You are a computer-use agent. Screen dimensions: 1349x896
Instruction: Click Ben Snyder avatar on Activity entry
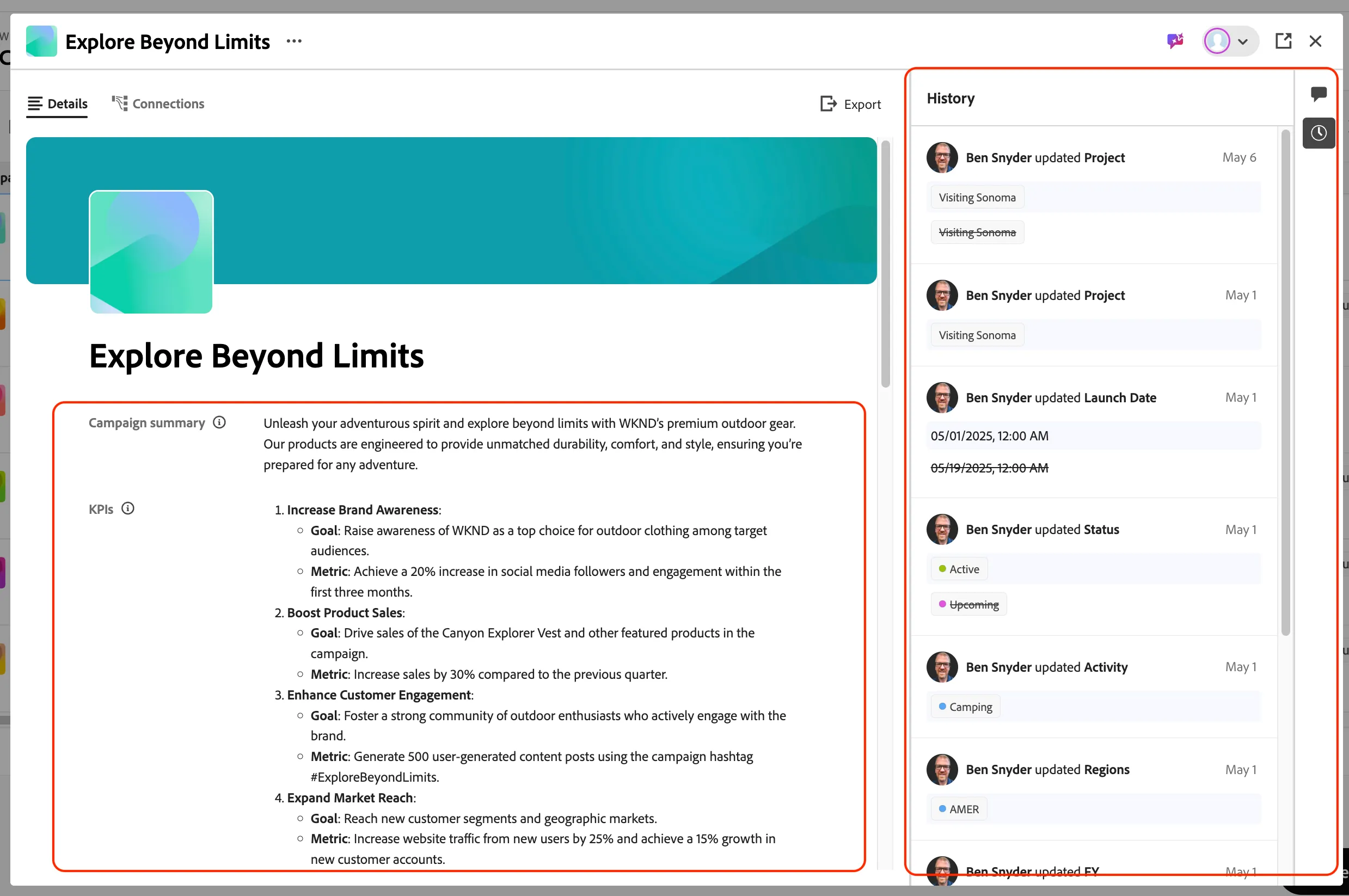point(942,667)
